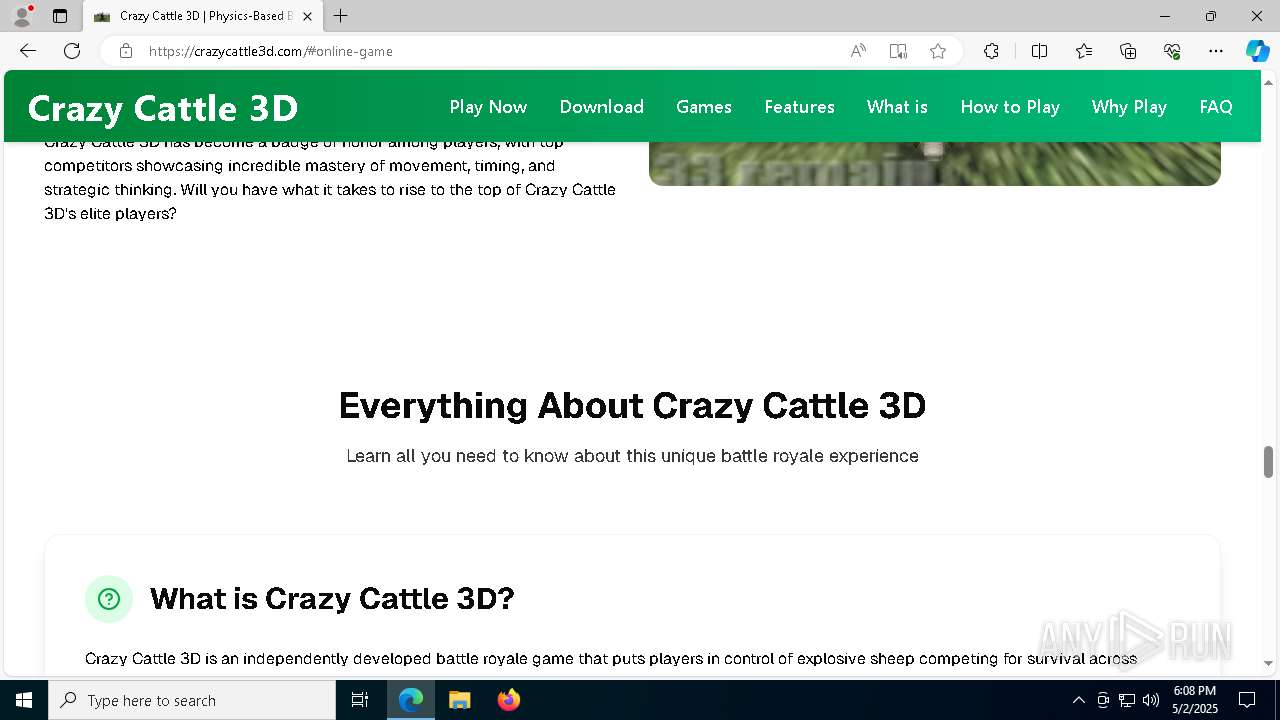
Task: Open Games nav item
Action: [704, 107]
